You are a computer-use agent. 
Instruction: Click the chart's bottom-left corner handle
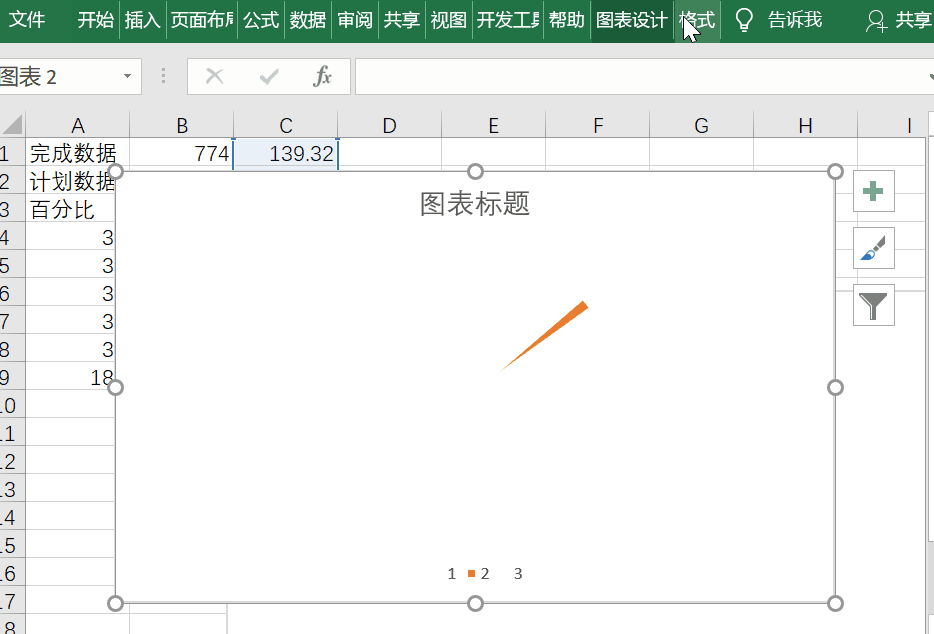pos(116,603)
